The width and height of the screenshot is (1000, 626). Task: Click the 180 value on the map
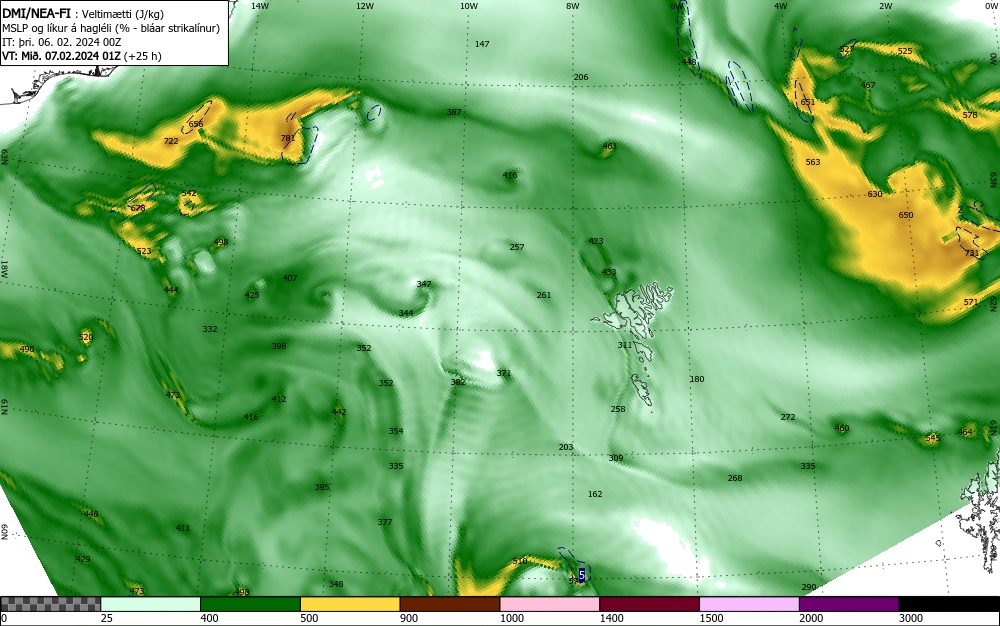tap(697, 379)
